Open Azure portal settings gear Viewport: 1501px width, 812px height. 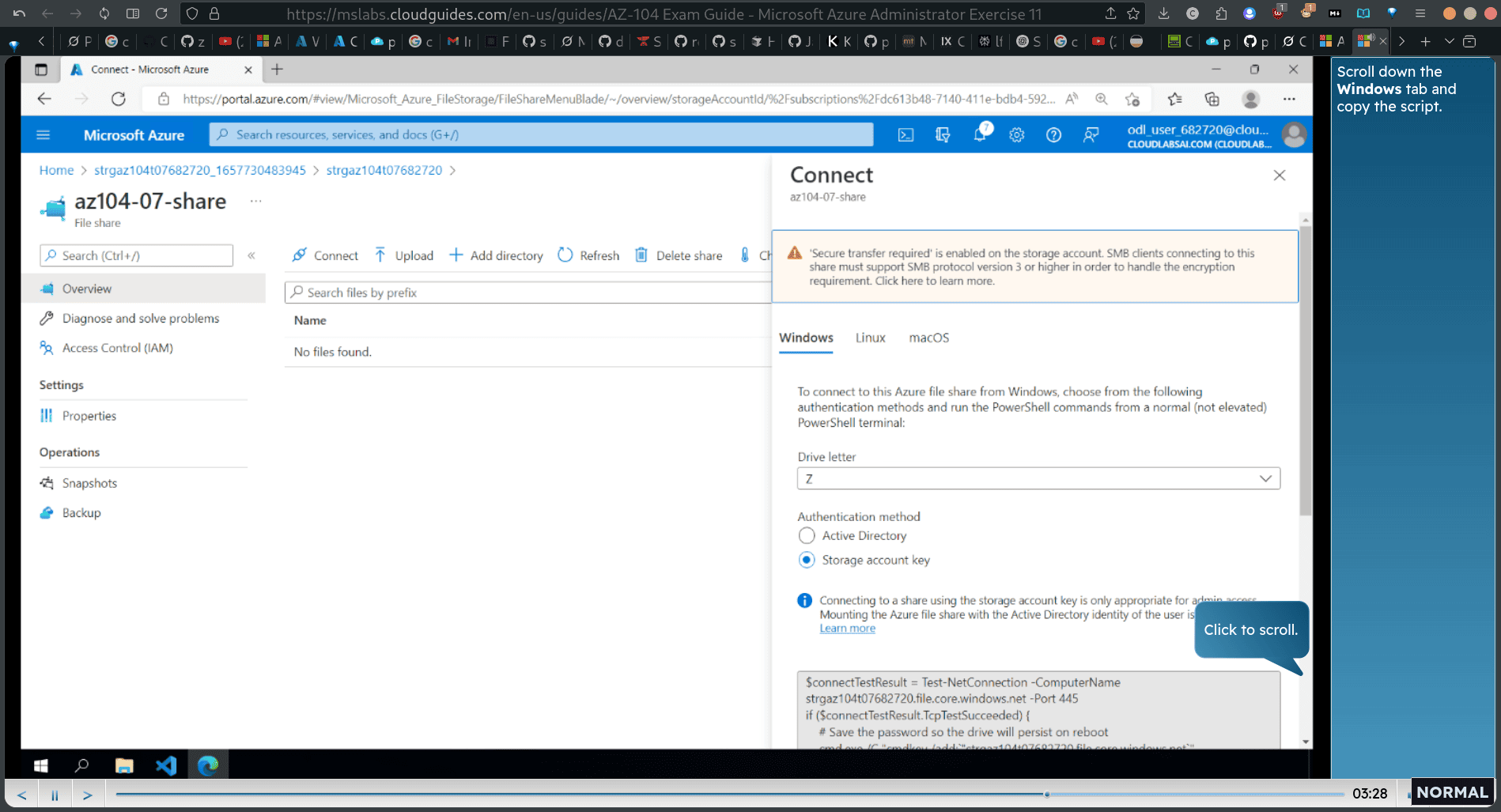[1017, 135]
